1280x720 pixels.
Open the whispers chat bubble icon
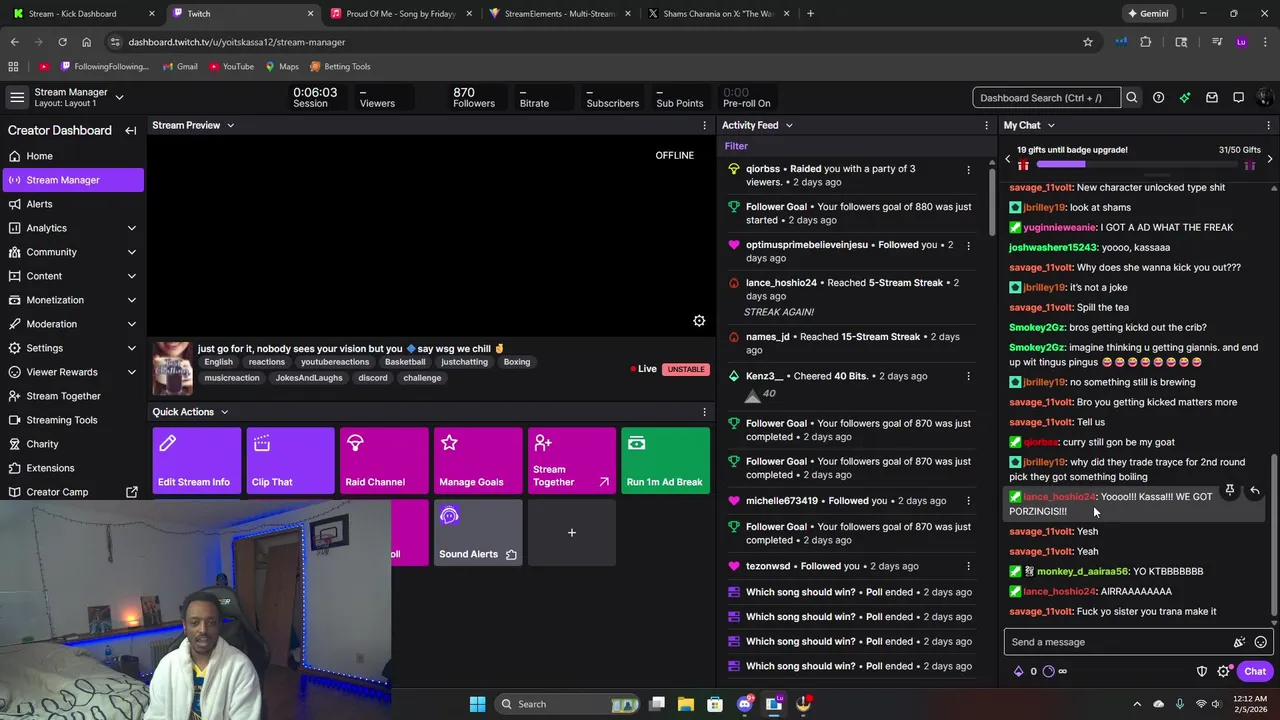1238,98
